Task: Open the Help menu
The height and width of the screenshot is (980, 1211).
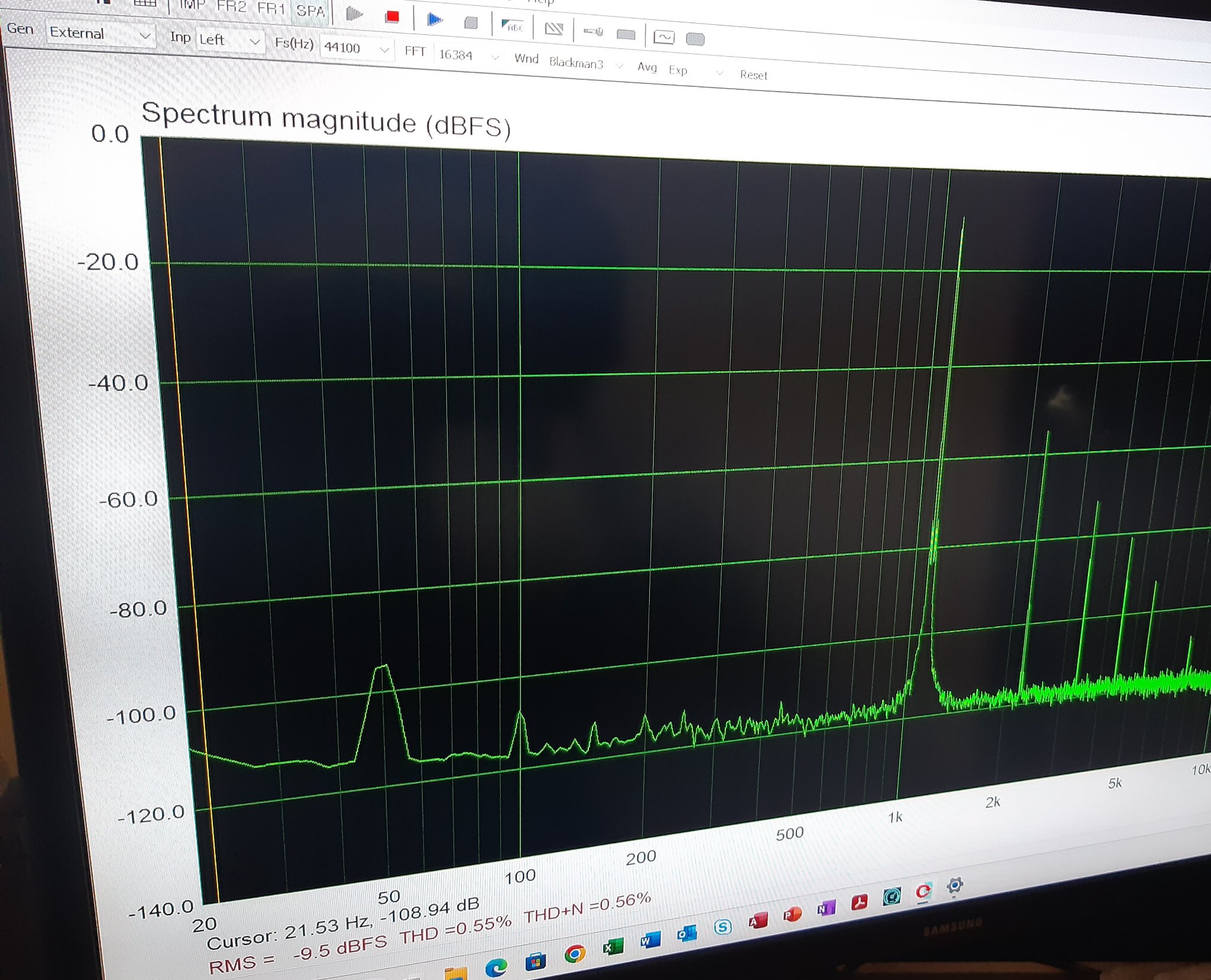Action: (541, 2)
